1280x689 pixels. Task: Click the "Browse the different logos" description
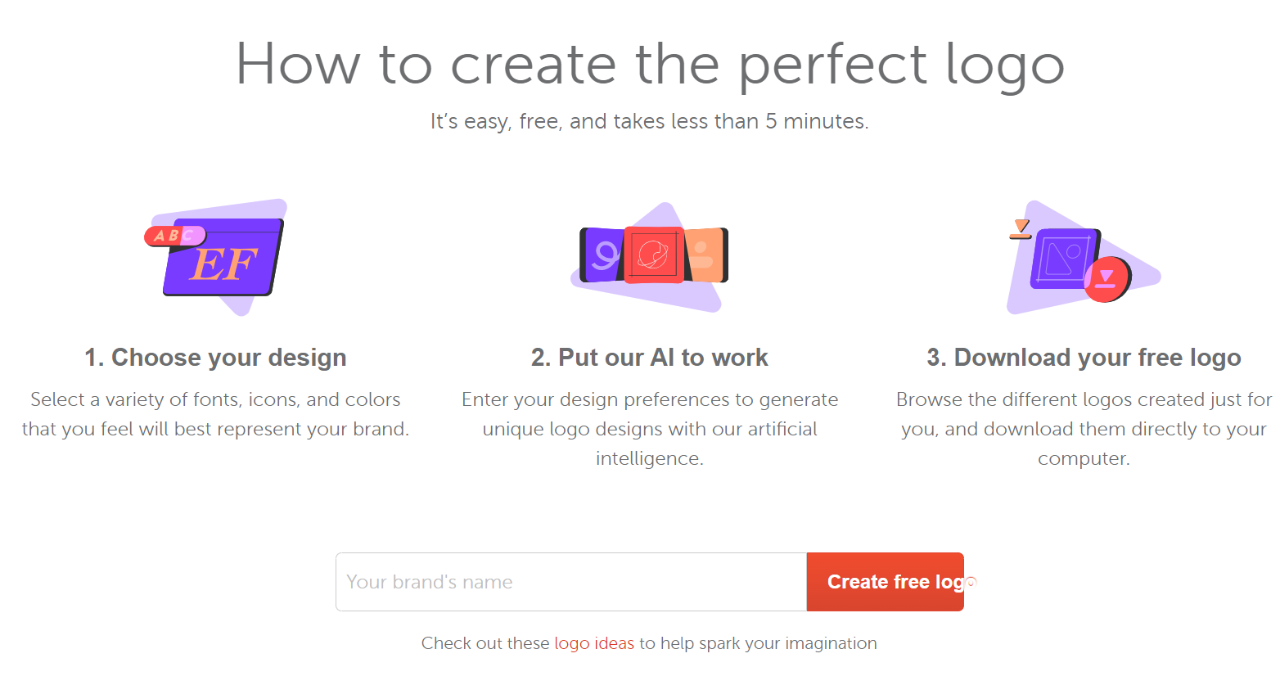(1084, 429)
